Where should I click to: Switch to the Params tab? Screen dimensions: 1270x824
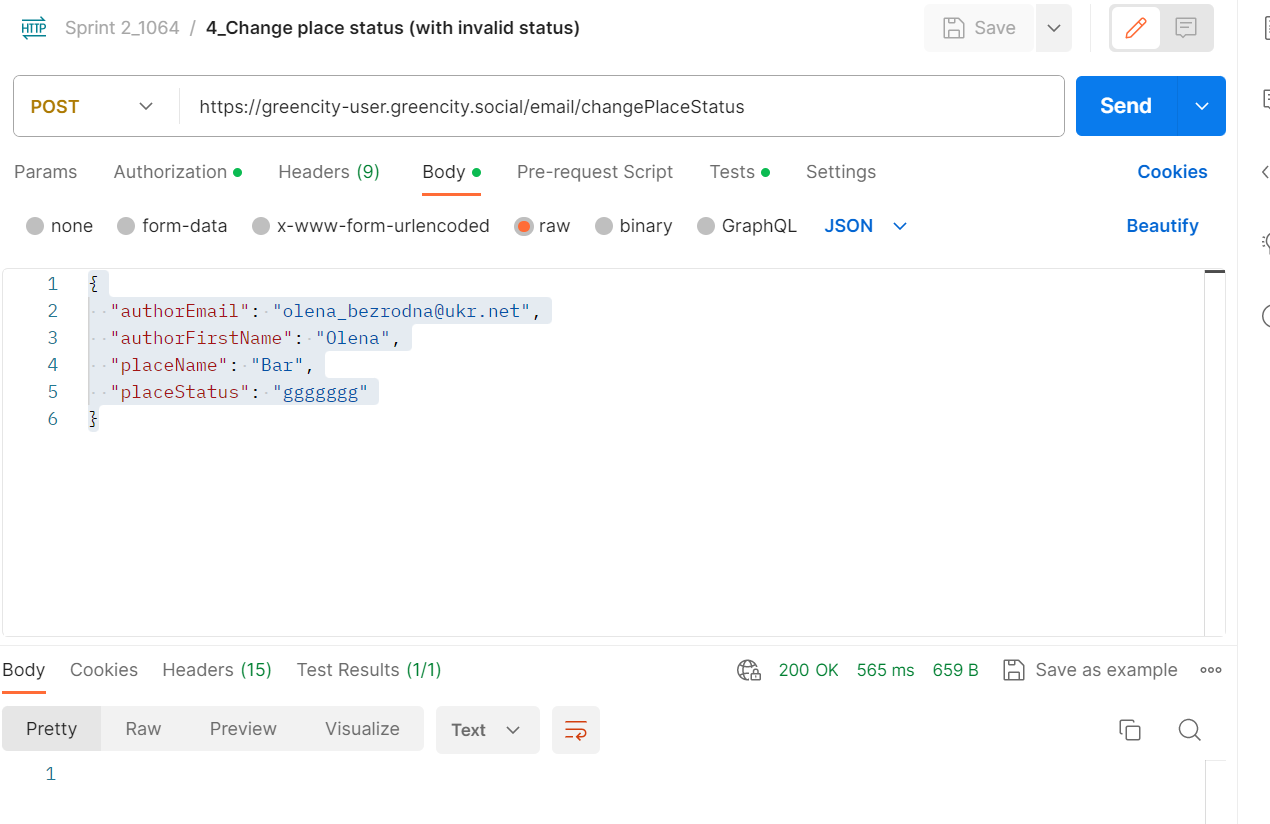pos(45,172)
